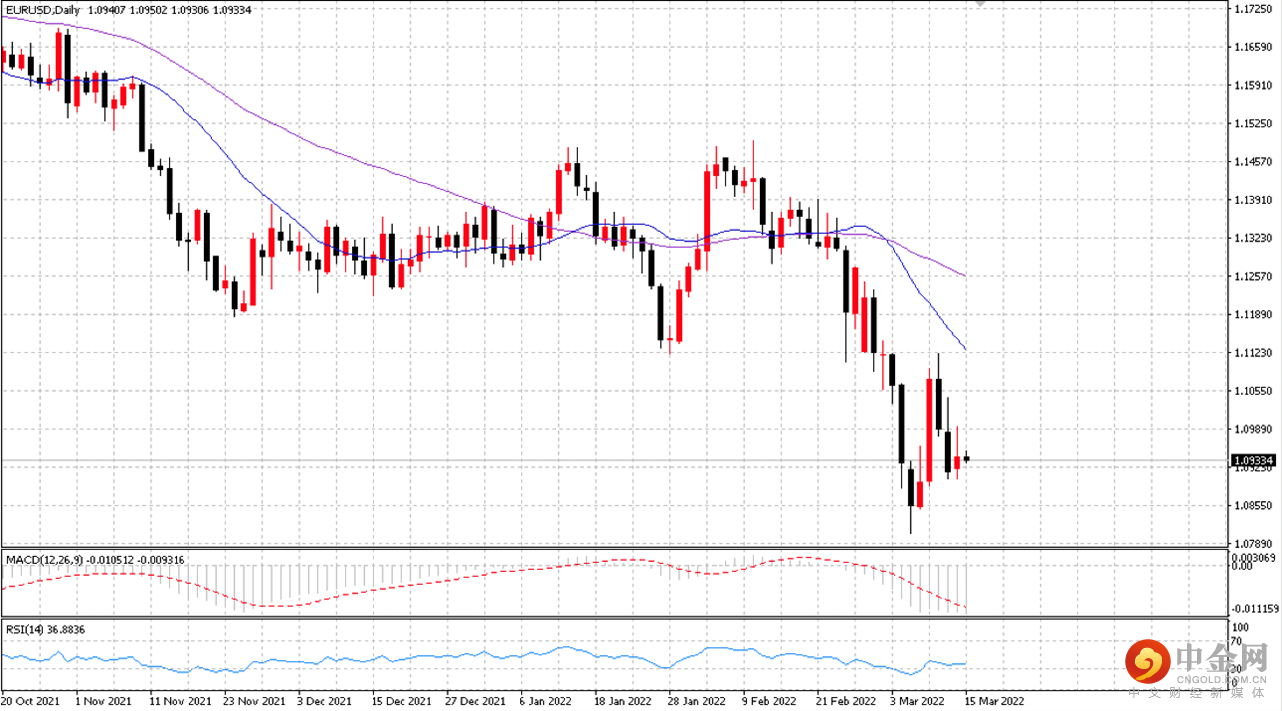Click the 9 Feb 2022 date label
The image size is (1282, 711).
(768, 702)
